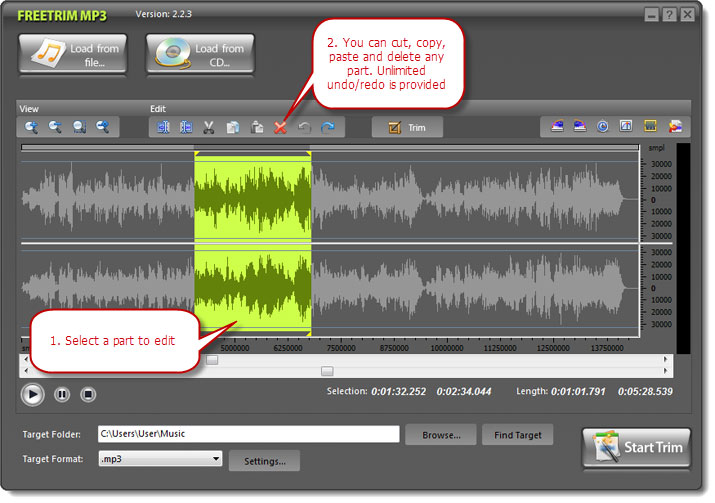The image size is (715, 503).
Task: Click selection end time 0:02:34.044
Action: [x=464, y=391]
